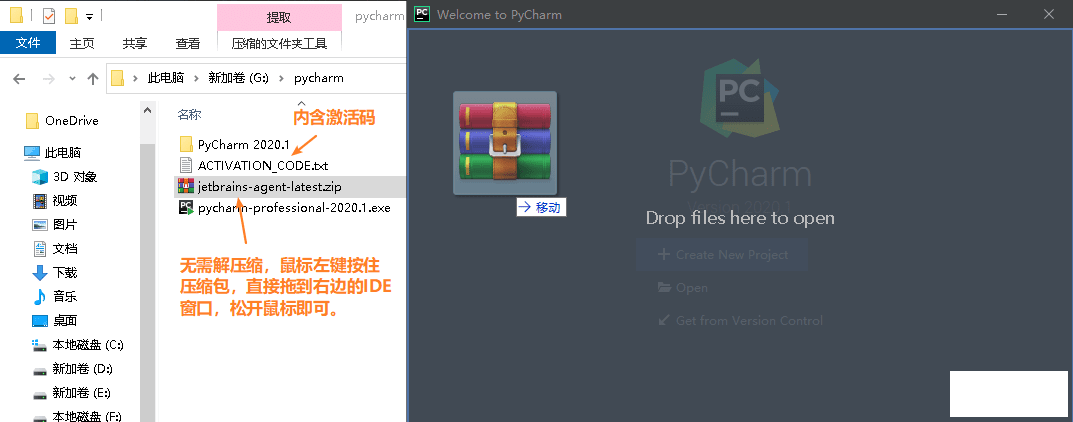Open the 文件 ribbon tab
Image resolution: width=1073 pixels, height=422 pixels.
tap(28, 43)
